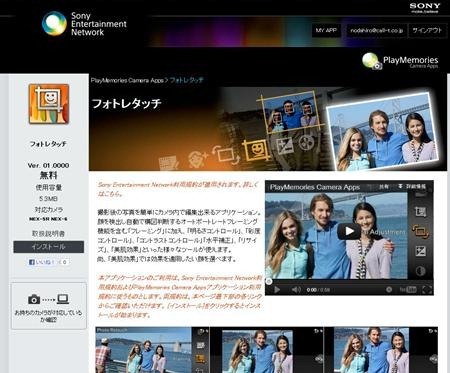
Task: Click the small play icon in video control bar
Action: click(x=277, y=290)
